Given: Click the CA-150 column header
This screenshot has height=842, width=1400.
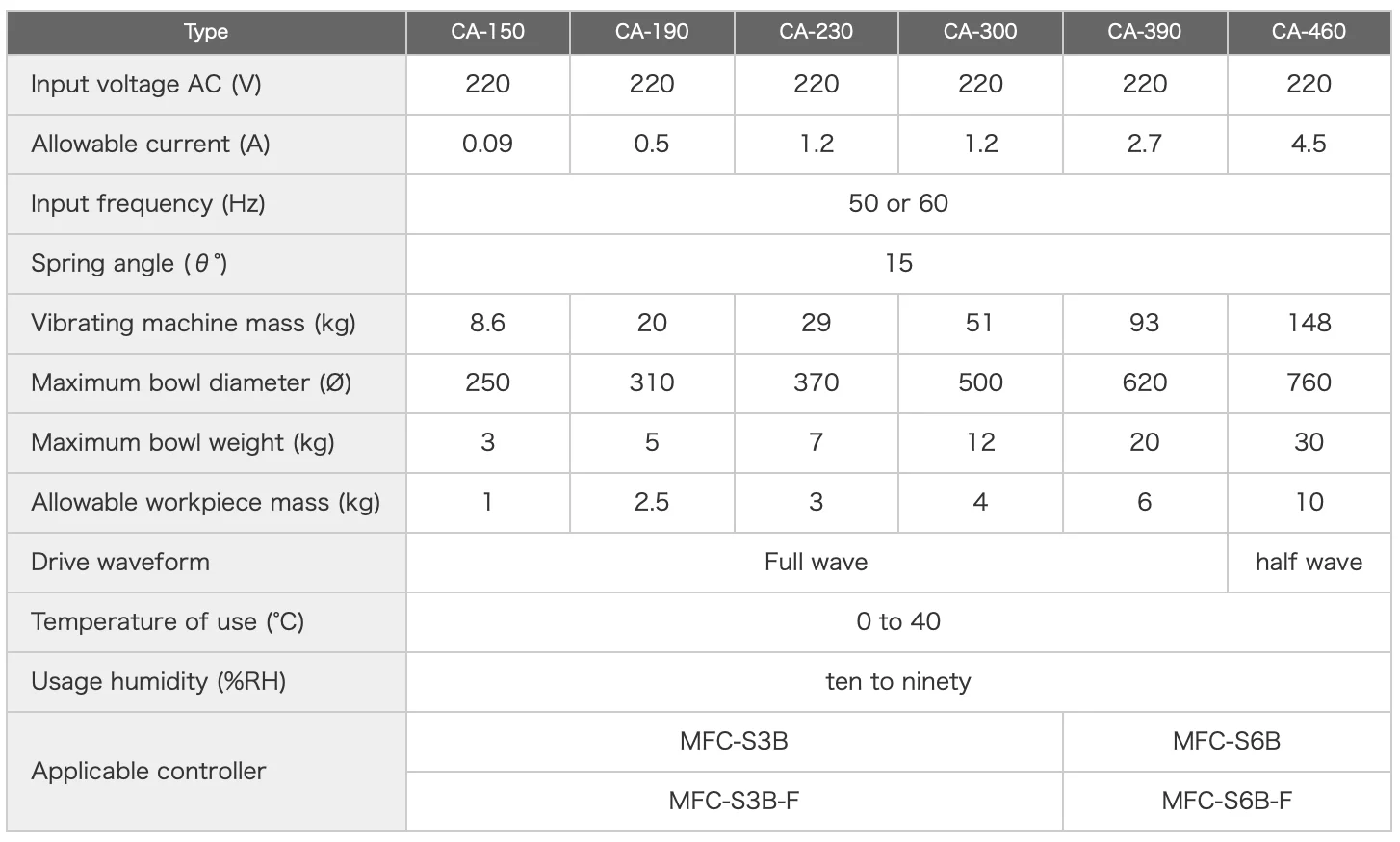Looking at the screenshot, I should 487,32.
